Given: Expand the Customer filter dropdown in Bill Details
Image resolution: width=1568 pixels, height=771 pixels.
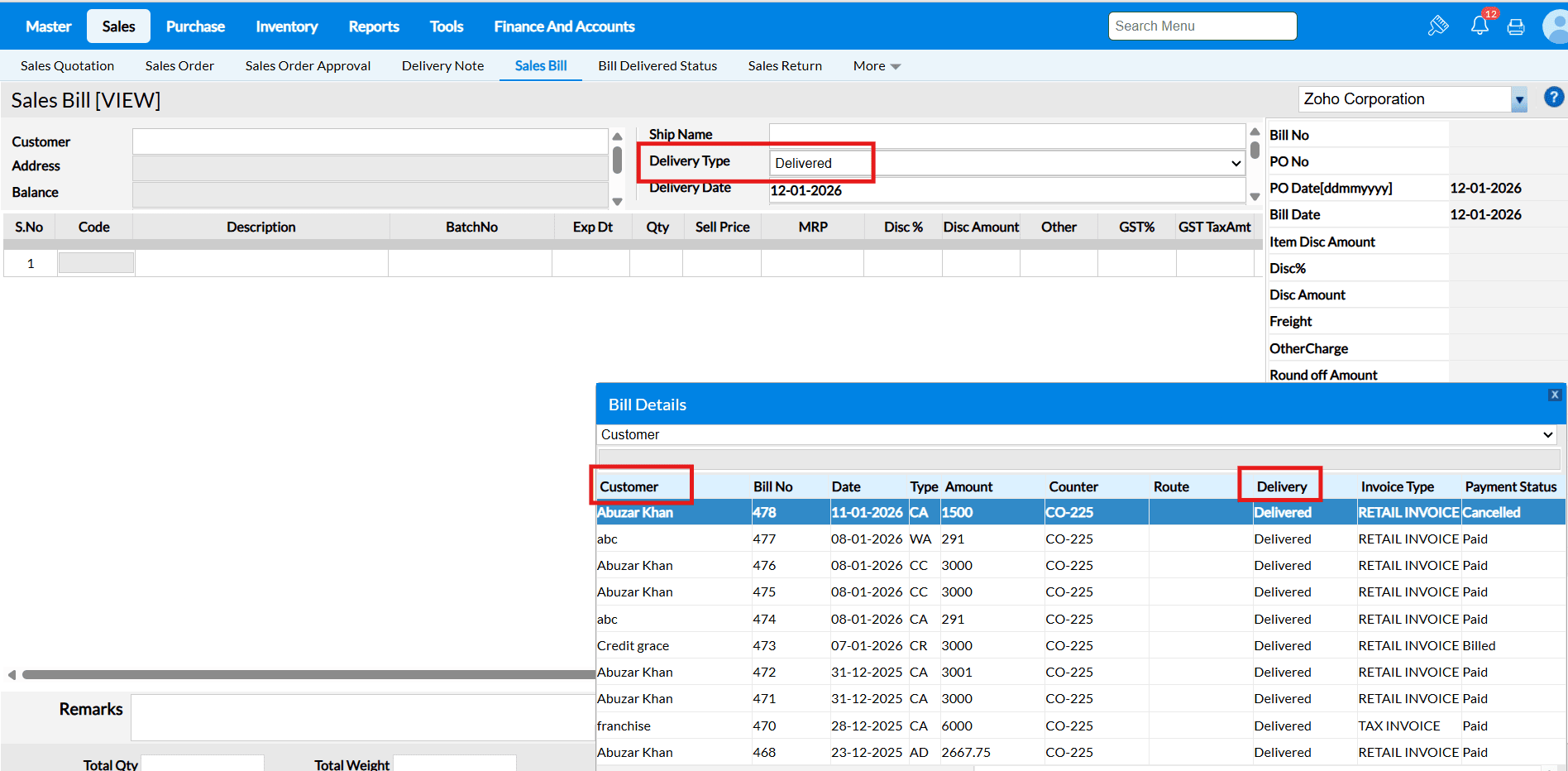Looking at the screenshot, I should (1547, 435).
